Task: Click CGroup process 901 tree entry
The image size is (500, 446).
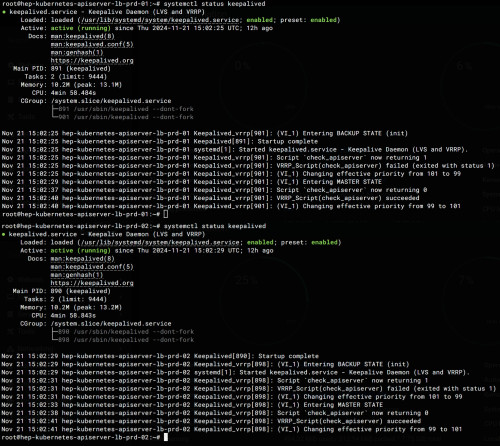Action: coord(123,117)
